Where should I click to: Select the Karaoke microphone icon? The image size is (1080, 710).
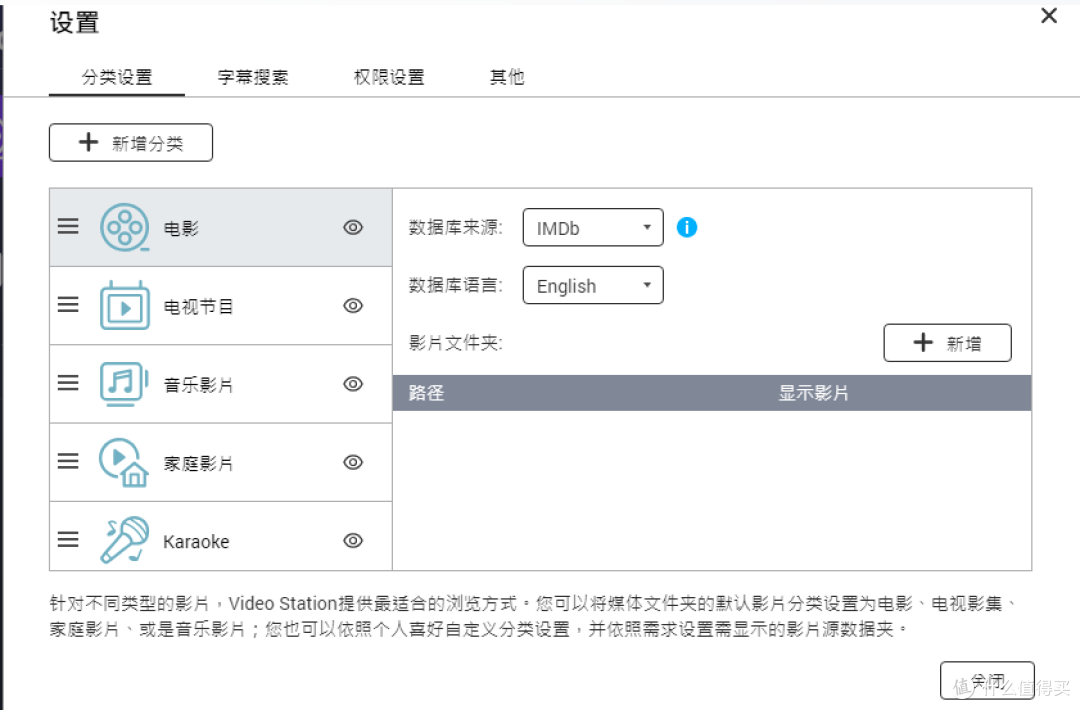[122, 539]
